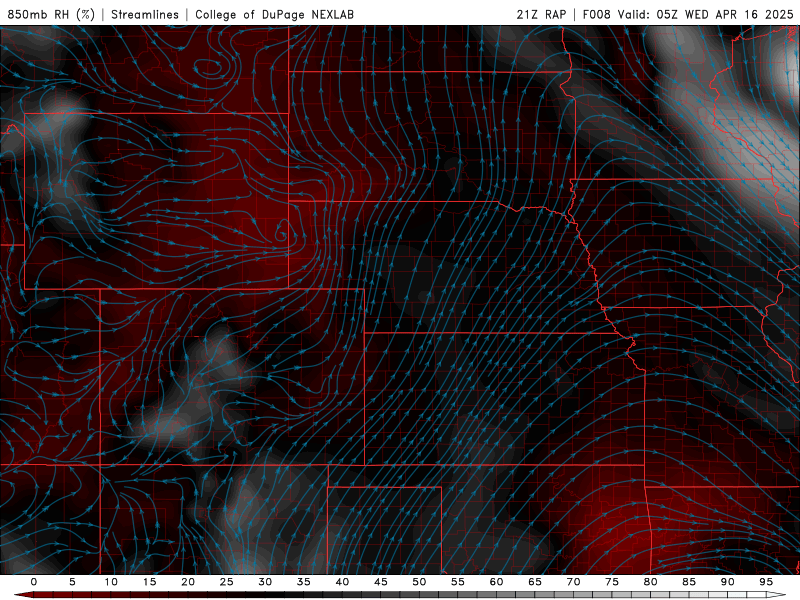The image size is (800, 600).
Task: Click the '70' colorbar scale label
Action: point(573,582)
